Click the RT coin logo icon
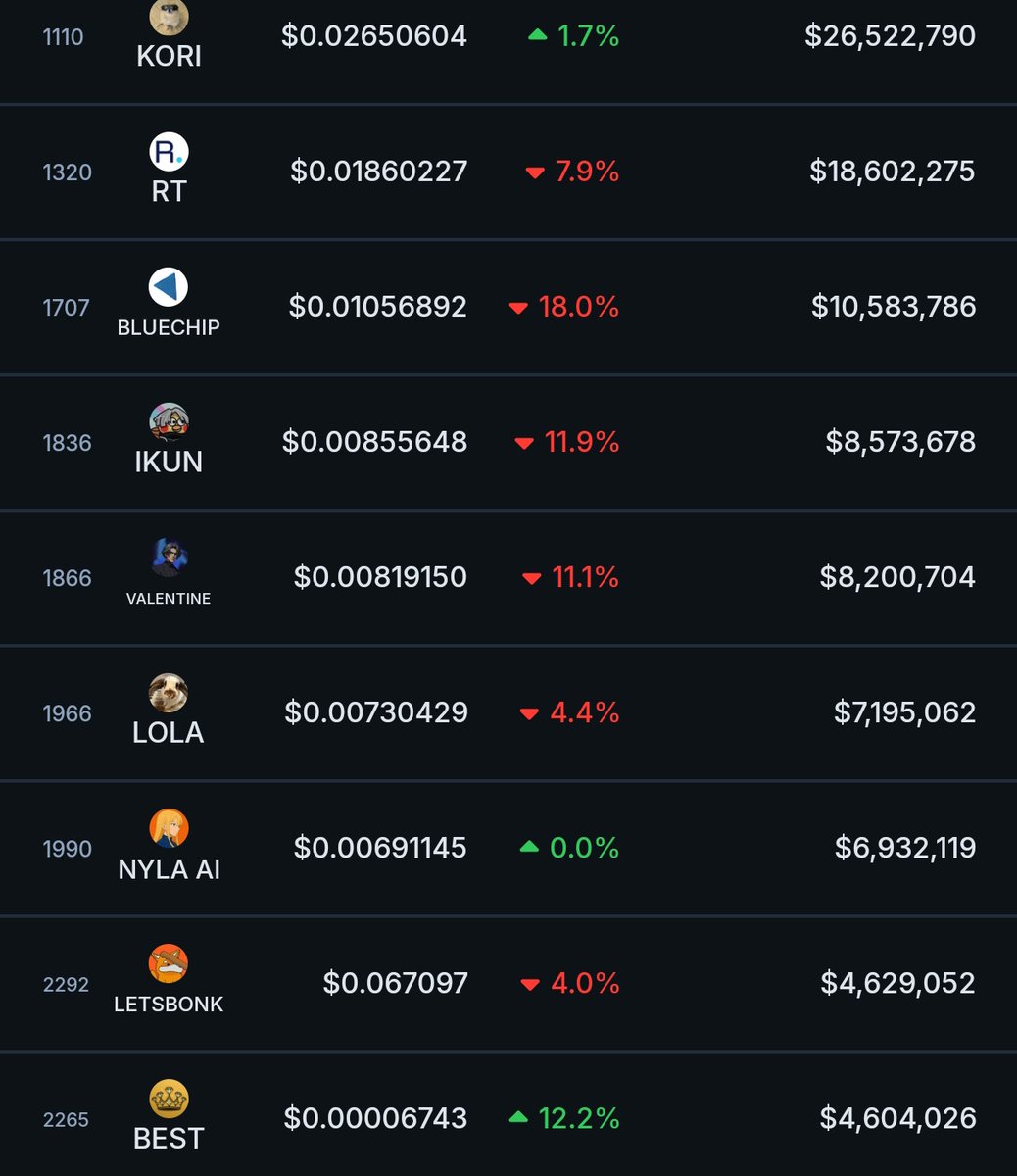1017x1176 pixels. pos(169,152)
